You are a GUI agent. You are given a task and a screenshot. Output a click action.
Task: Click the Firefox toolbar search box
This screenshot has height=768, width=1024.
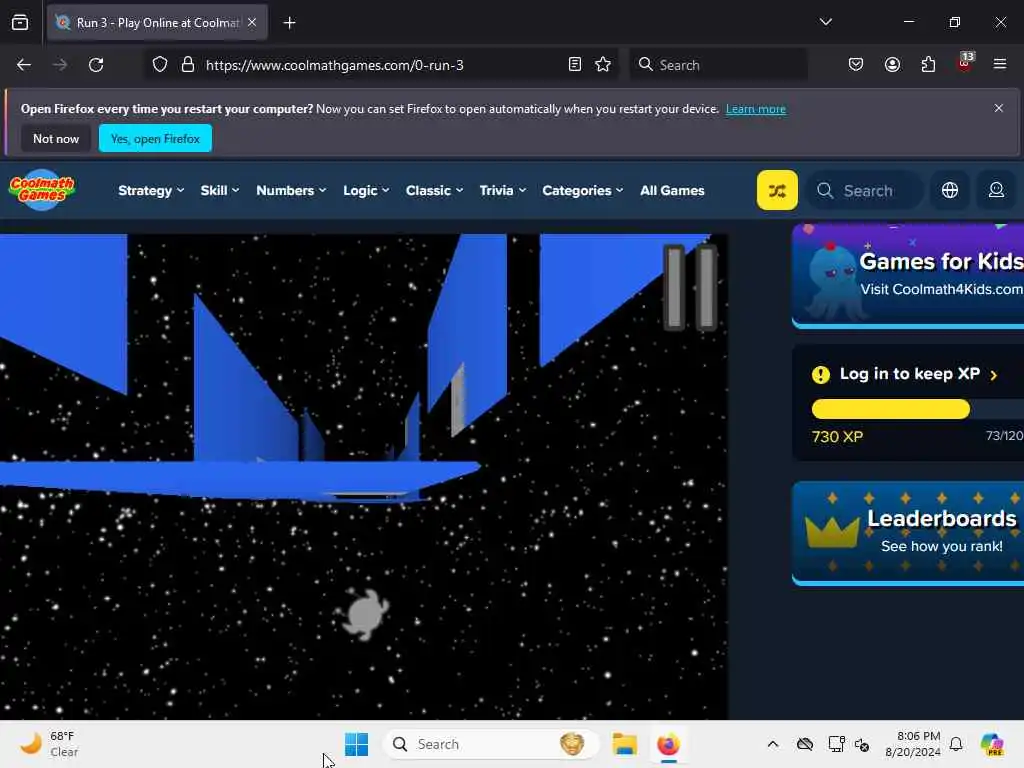(718, 65)
